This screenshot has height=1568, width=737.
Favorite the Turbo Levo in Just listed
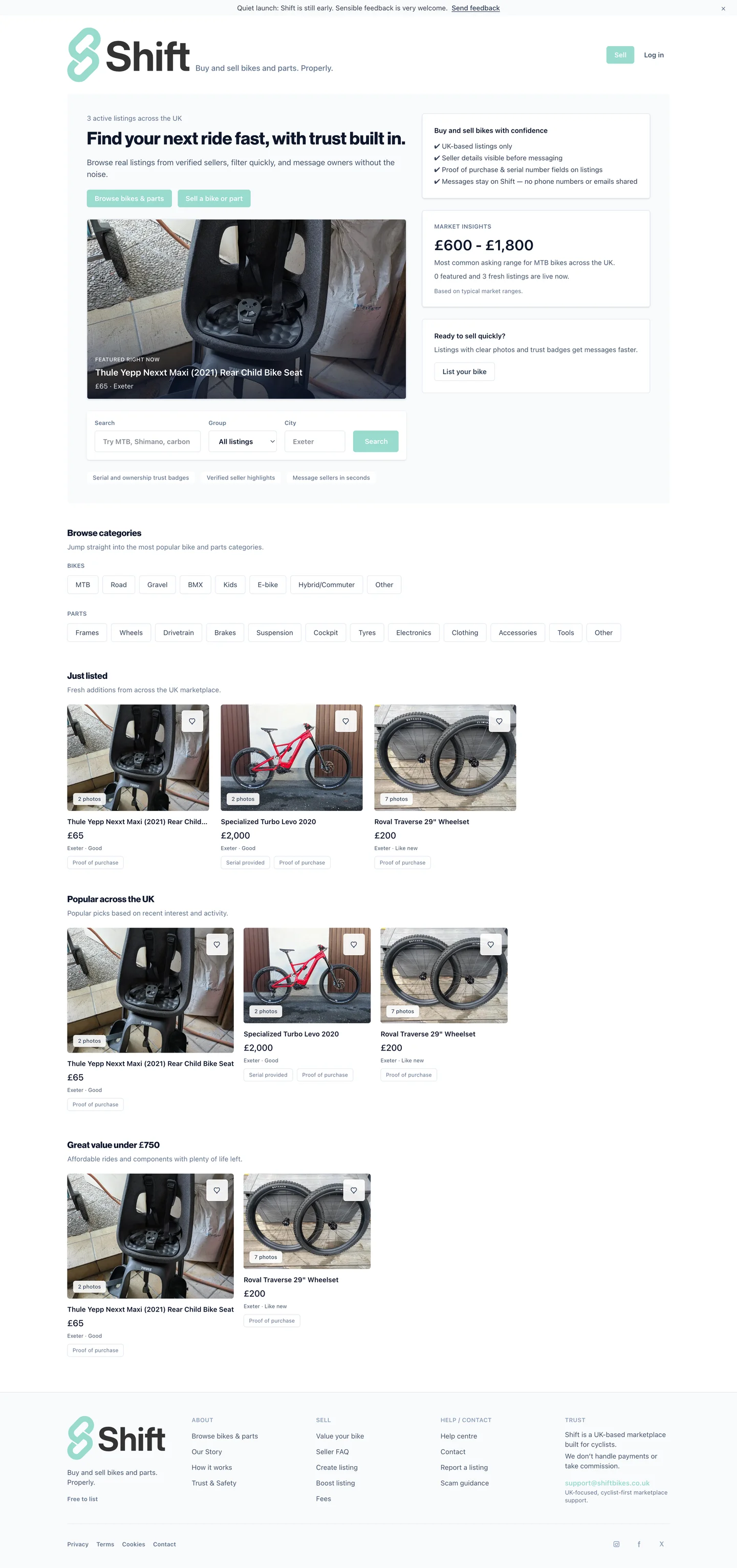[345, 721]
